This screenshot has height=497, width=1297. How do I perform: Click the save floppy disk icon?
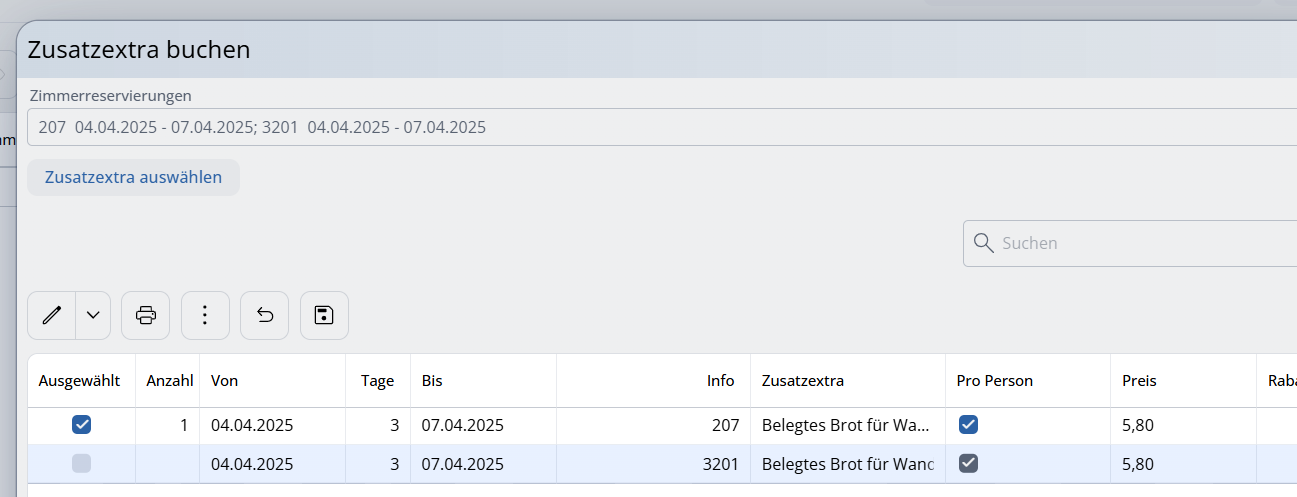click(x=324, y=315)
